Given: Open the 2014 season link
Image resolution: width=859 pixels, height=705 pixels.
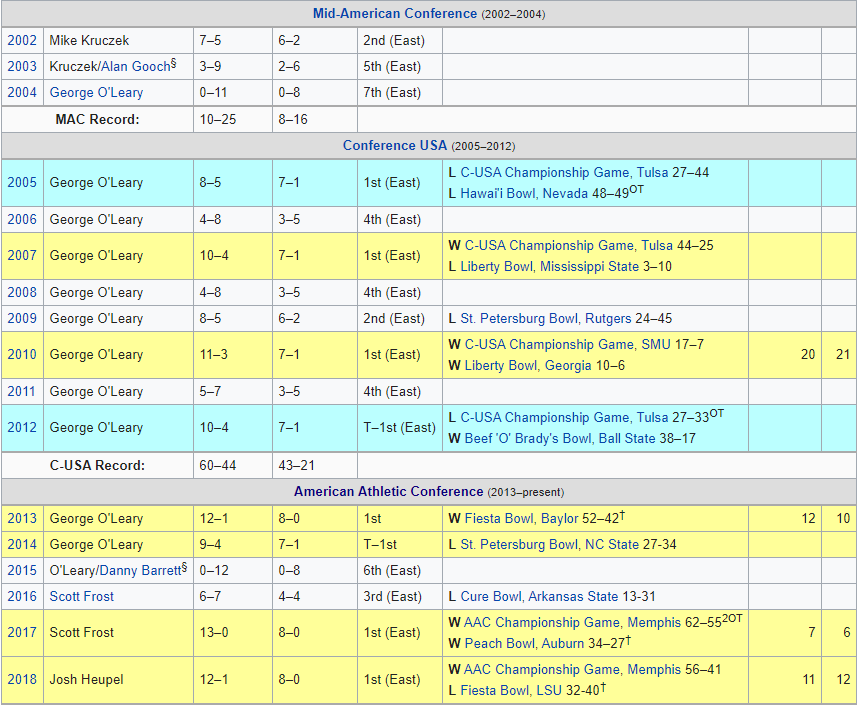Looking at the screenshot, I should click(22, 544).
